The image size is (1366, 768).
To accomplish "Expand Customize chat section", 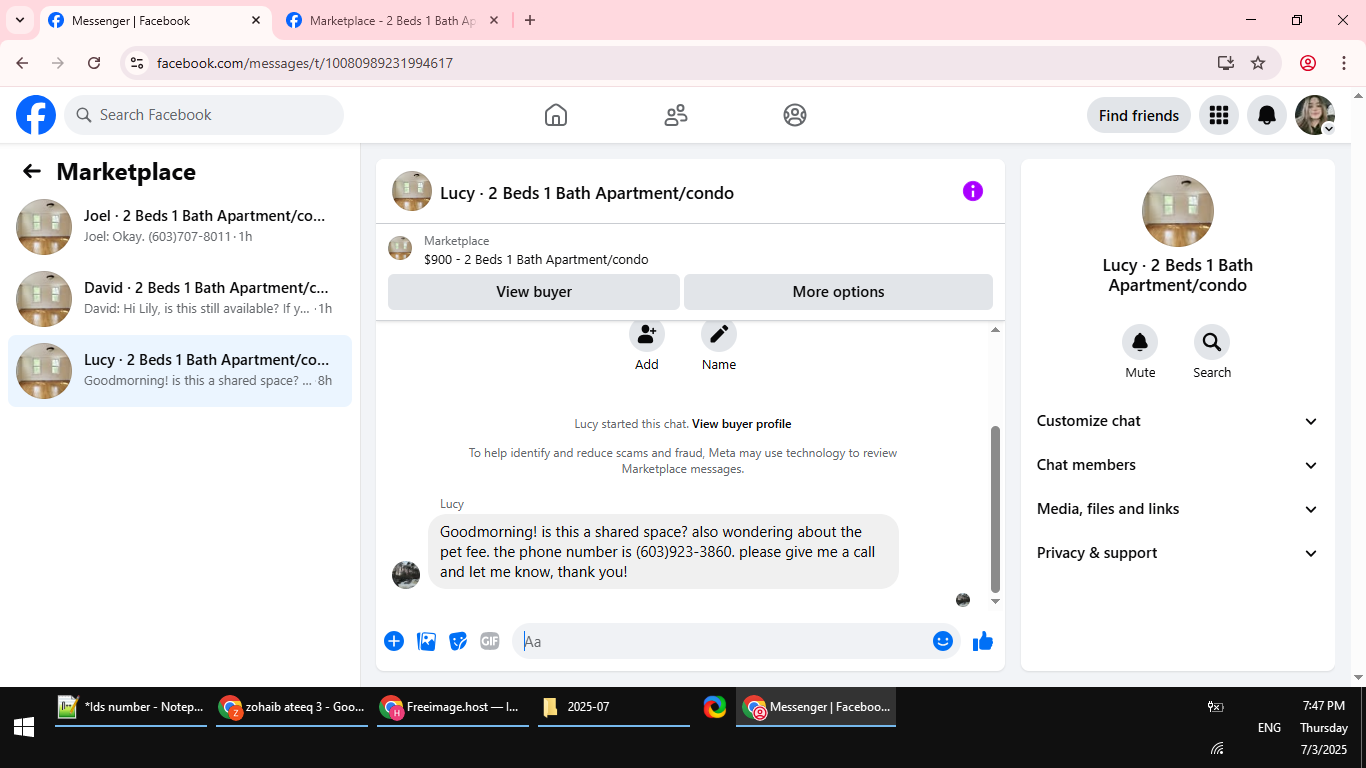I will point(1178,421).
